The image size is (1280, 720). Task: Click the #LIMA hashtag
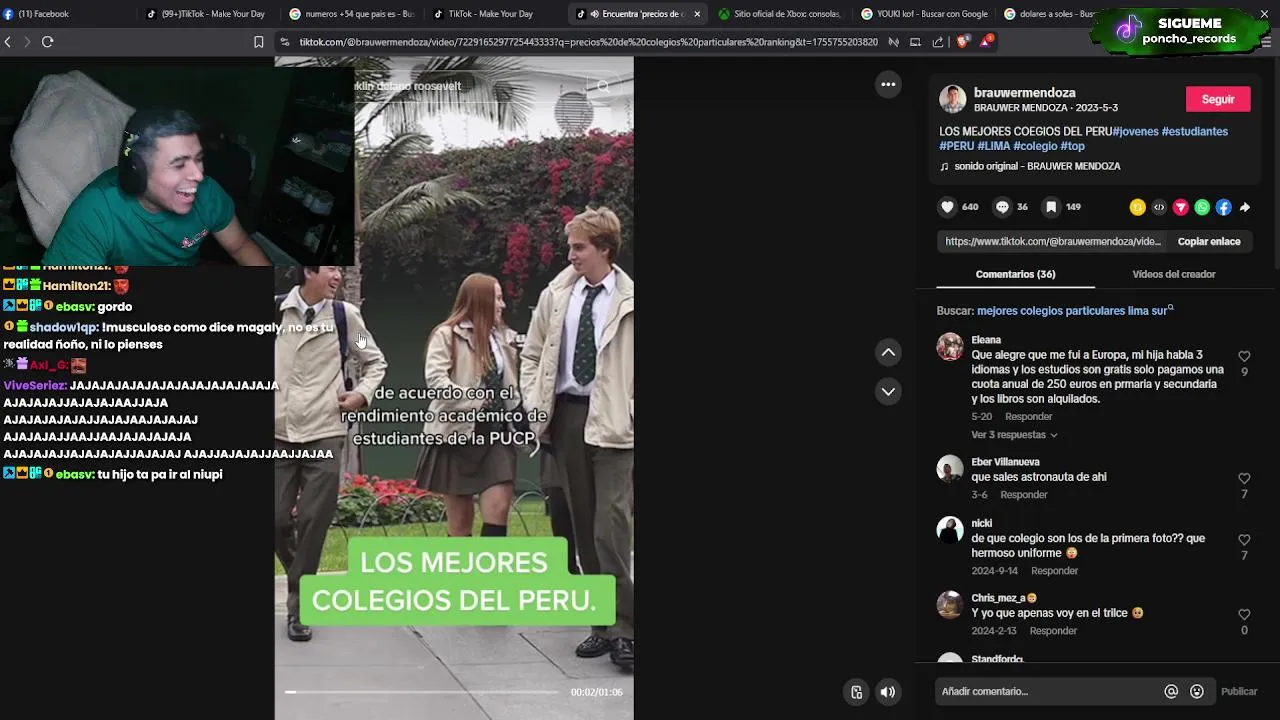[x=993, y=146]
